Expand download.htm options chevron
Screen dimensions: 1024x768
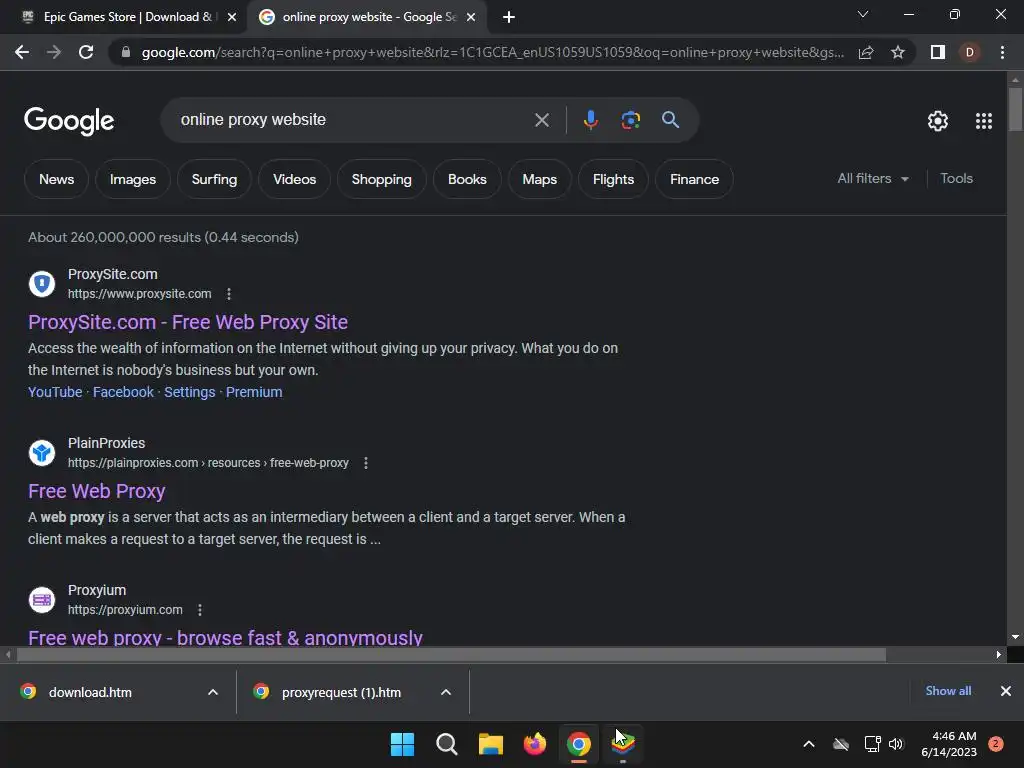click(213, 692)
